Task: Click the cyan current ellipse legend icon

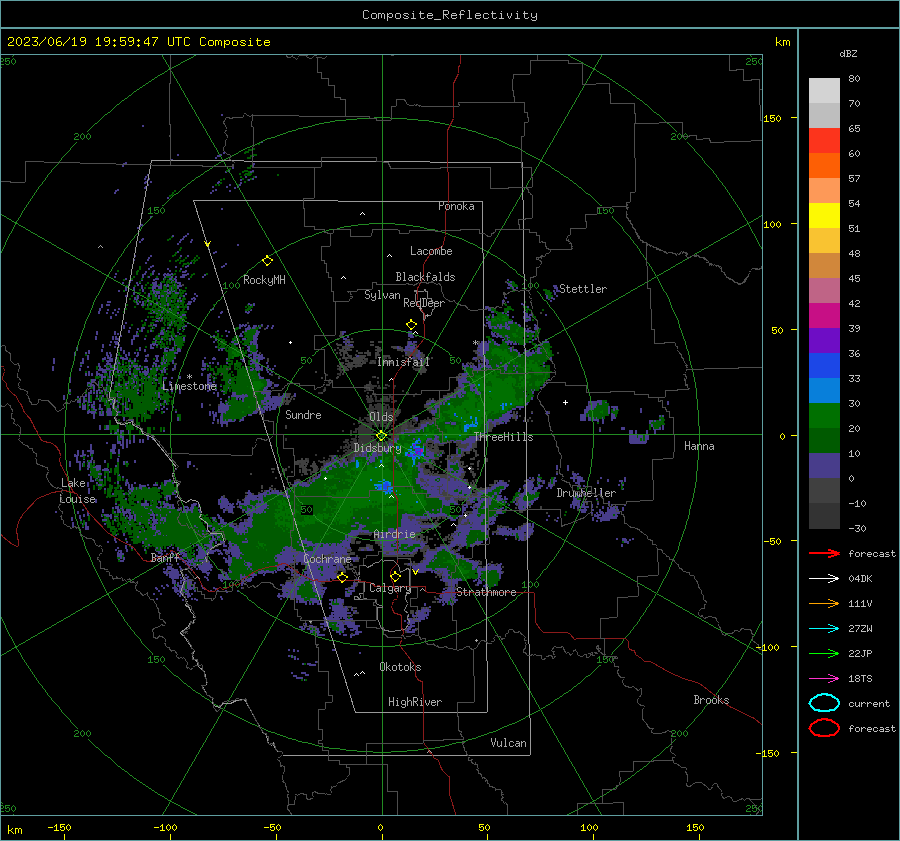Action: 824,703
